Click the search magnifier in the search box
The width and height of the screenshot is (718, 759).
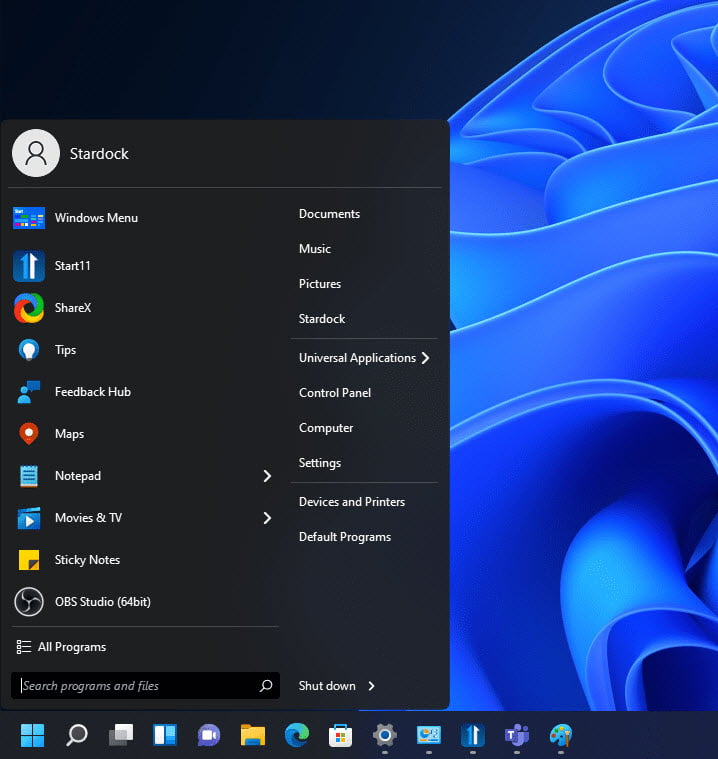[x=266, y=685]
